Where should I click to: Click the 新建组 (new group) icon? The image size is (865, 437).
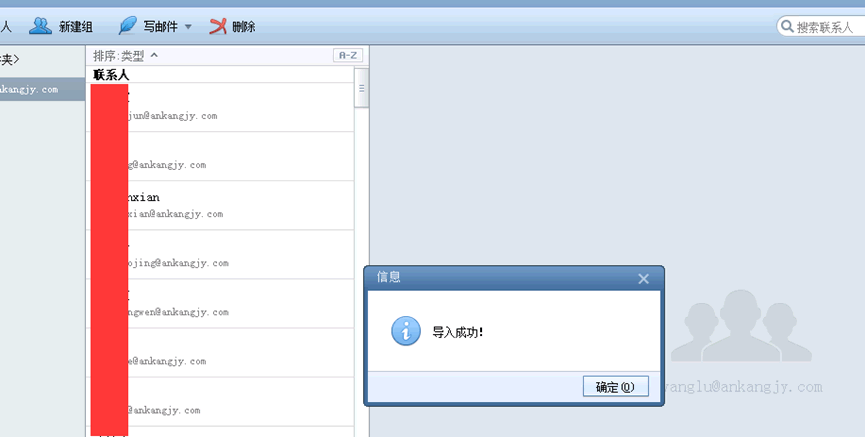(x=40, y=26)
